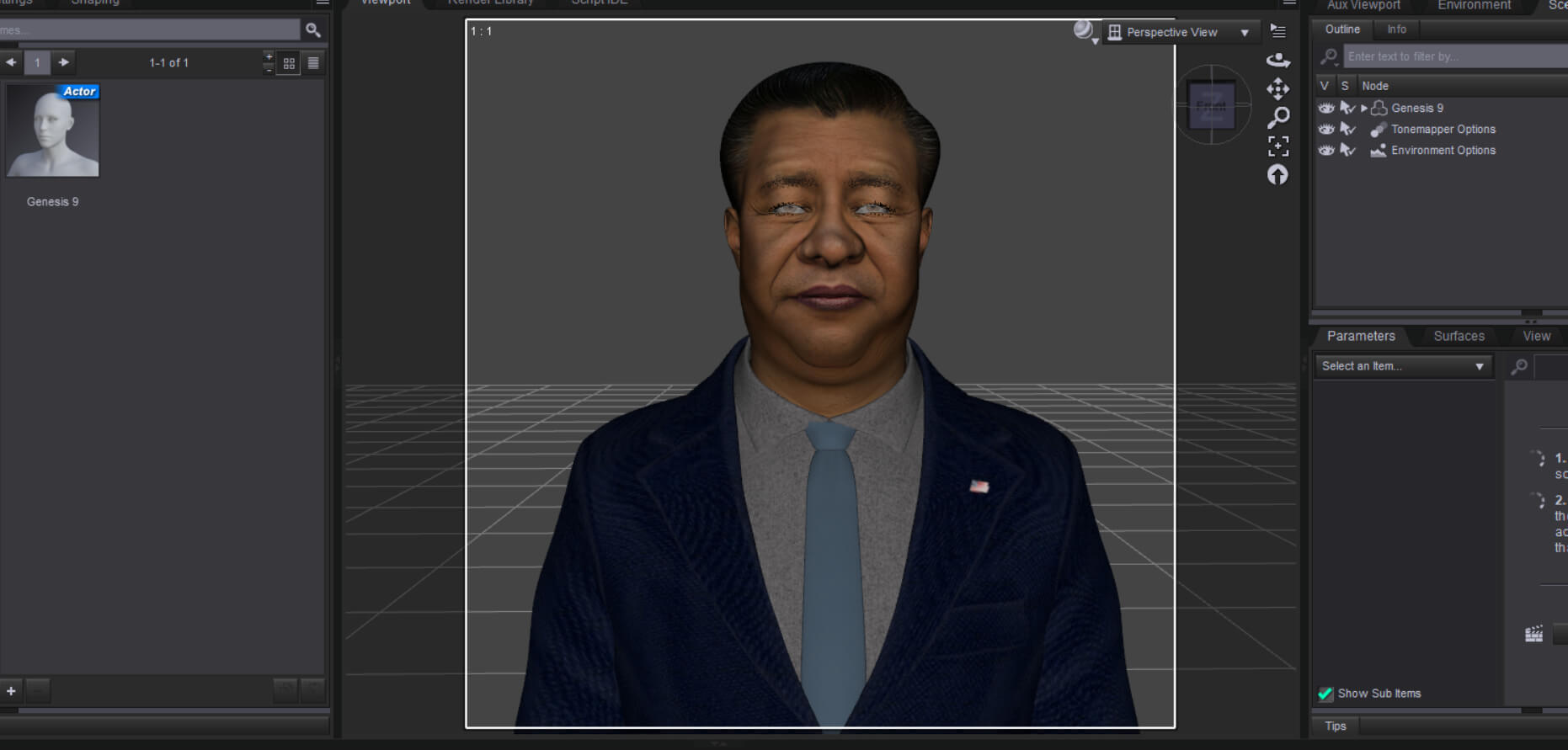Expand the Genesis 9 node tree arrow
This screenshot has width=1568, height=750.
pyautogui.click(x=1364, y=108)
